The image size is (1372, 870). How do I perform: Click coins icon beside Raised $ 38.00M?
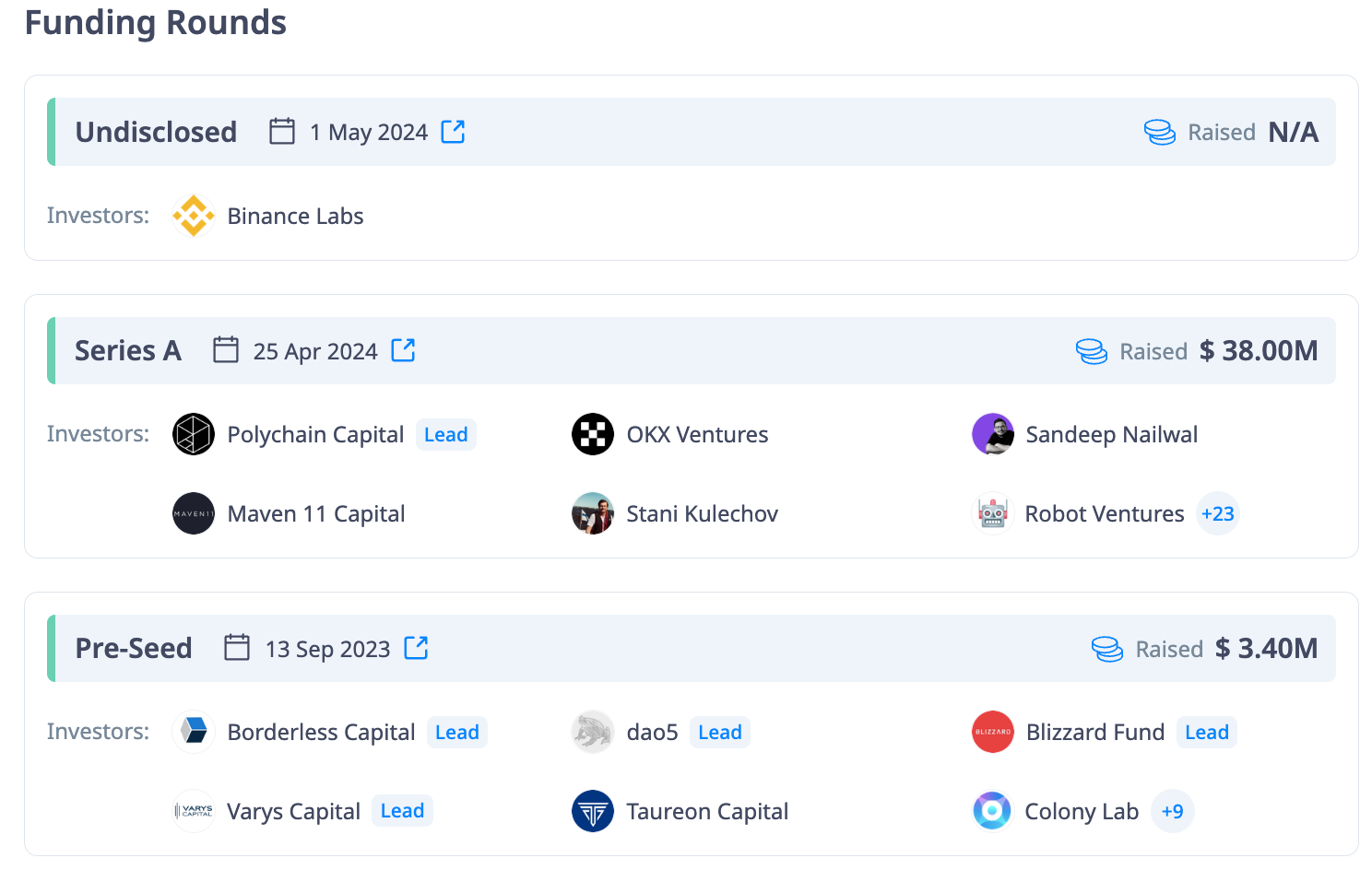tap(1092, 351)
